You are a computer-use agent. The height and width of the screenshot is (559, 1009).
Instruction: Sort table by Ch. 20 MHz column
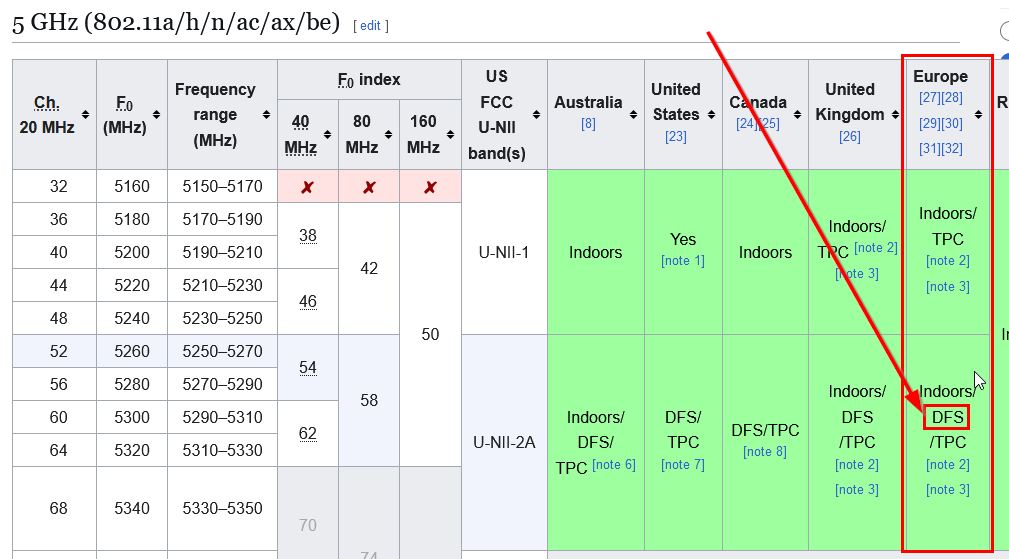pyautogui.click(x=85, y=115)
